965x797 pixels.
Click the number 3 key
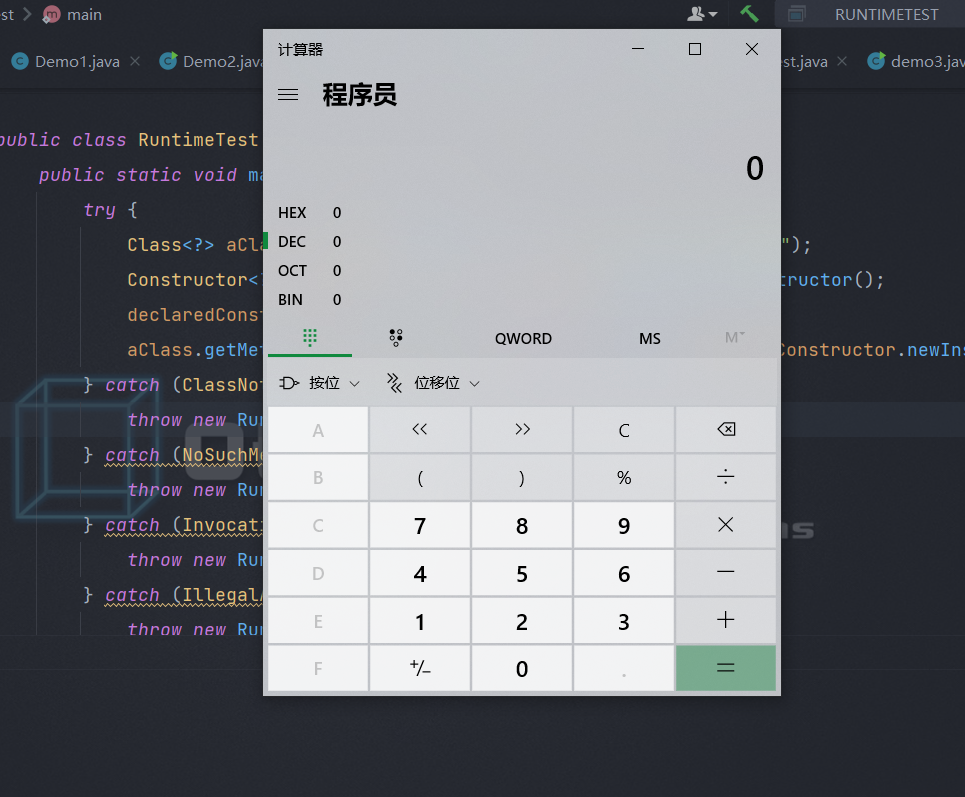(624, 620)
